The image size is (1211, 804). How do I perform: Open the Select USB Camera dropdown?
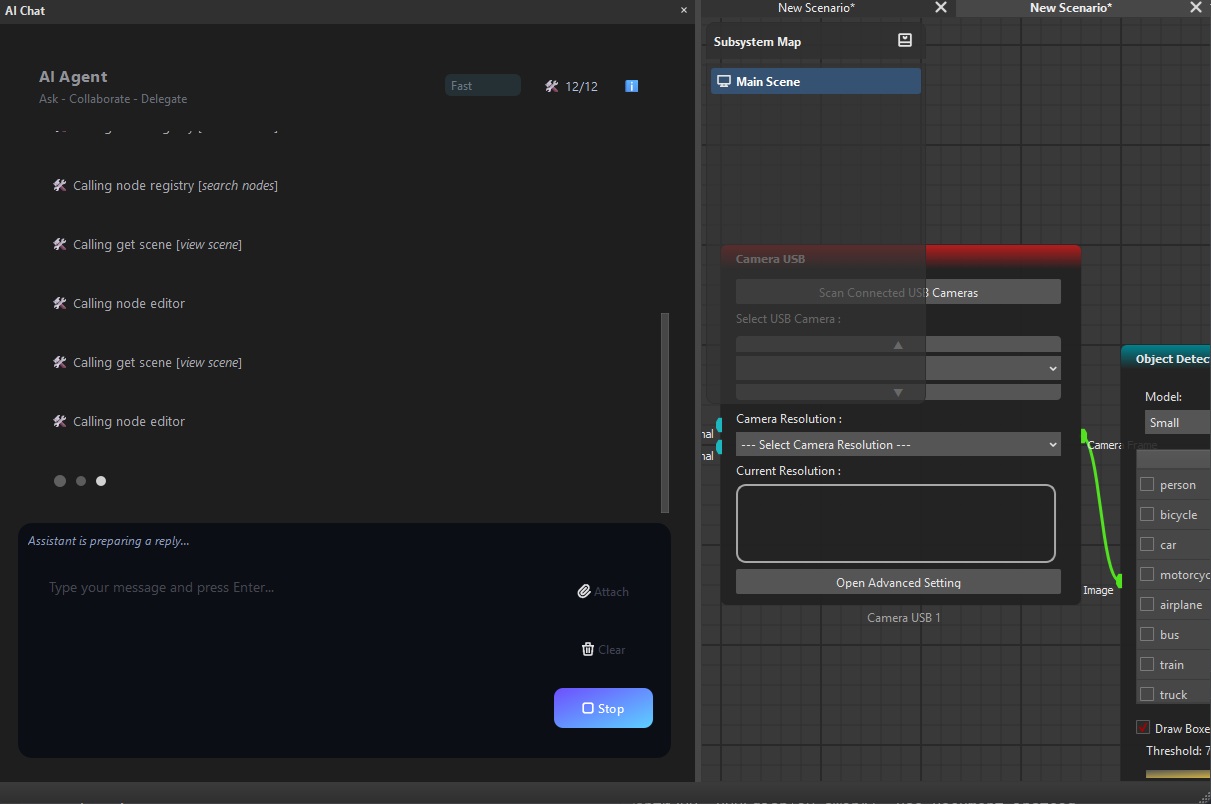pyautogui.click(x=897, y=367)
